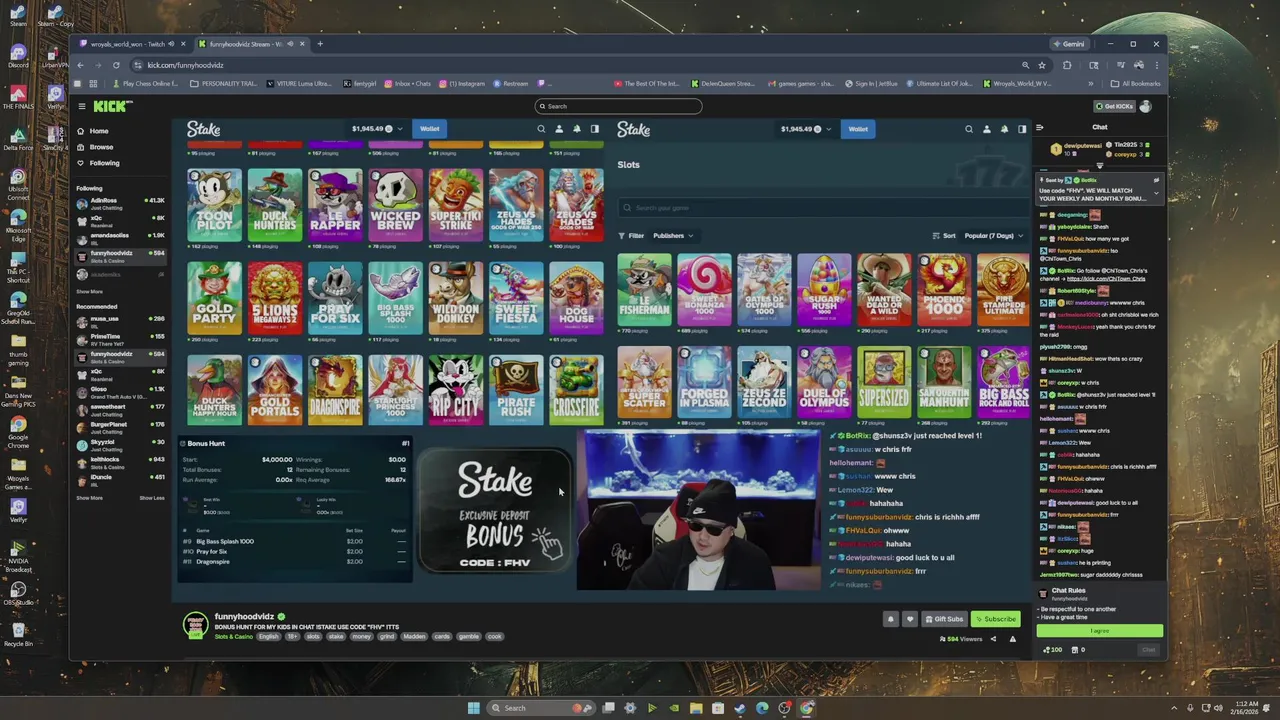This screenshot has width=1280, height=720.
Task: Open Popular (7 Days) sort dropdown
Action: [994, 236]
